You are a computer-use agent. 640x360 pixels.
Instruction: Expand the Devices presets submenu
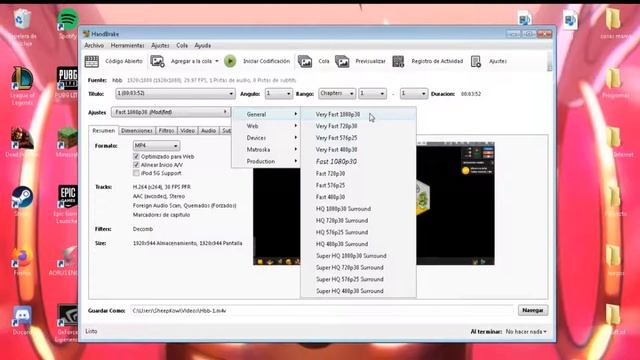[266, 138]
